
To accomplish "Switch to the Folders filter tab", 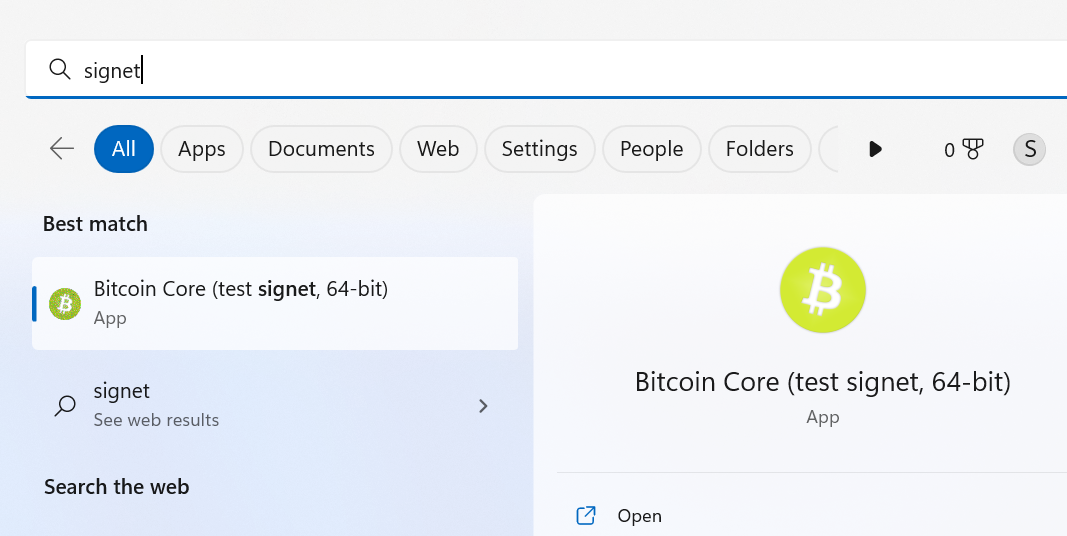I will coord(759,148).
